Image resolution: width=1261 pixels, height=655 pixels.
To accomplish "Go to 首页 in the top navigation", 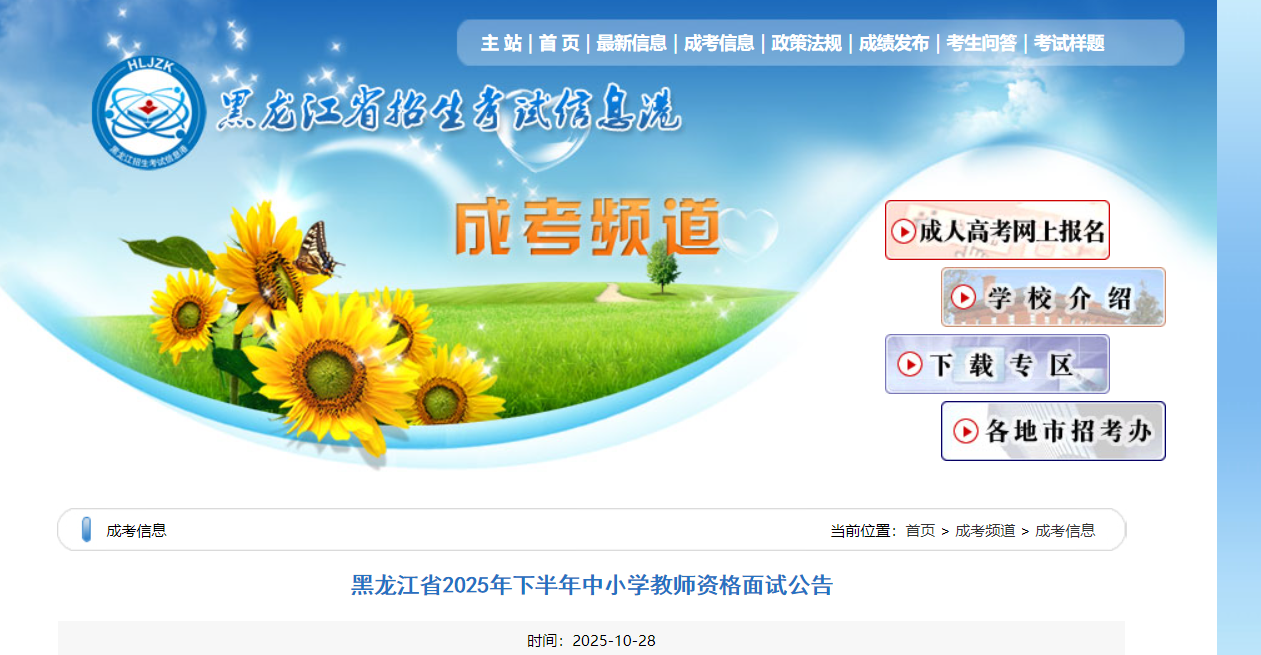I will [x=559, y=43].
